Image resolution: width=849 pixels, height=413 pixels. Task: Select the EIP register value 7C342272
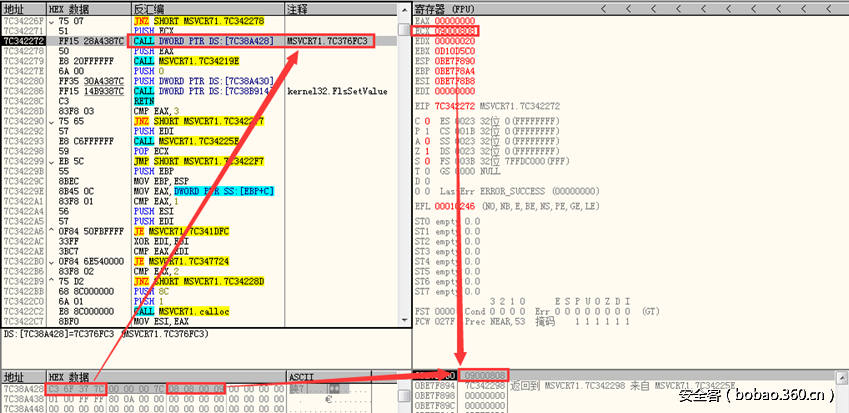click(456, 106)
